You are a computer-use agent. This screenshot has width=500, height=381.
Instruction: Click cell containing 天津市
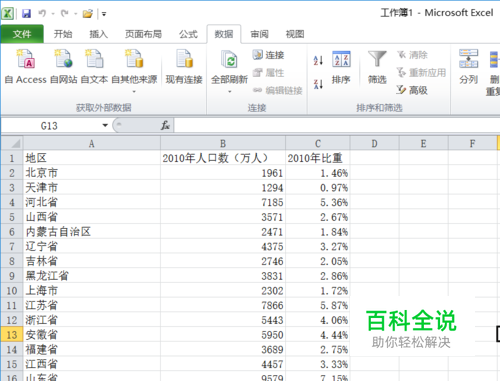click(x=92, y=187)
